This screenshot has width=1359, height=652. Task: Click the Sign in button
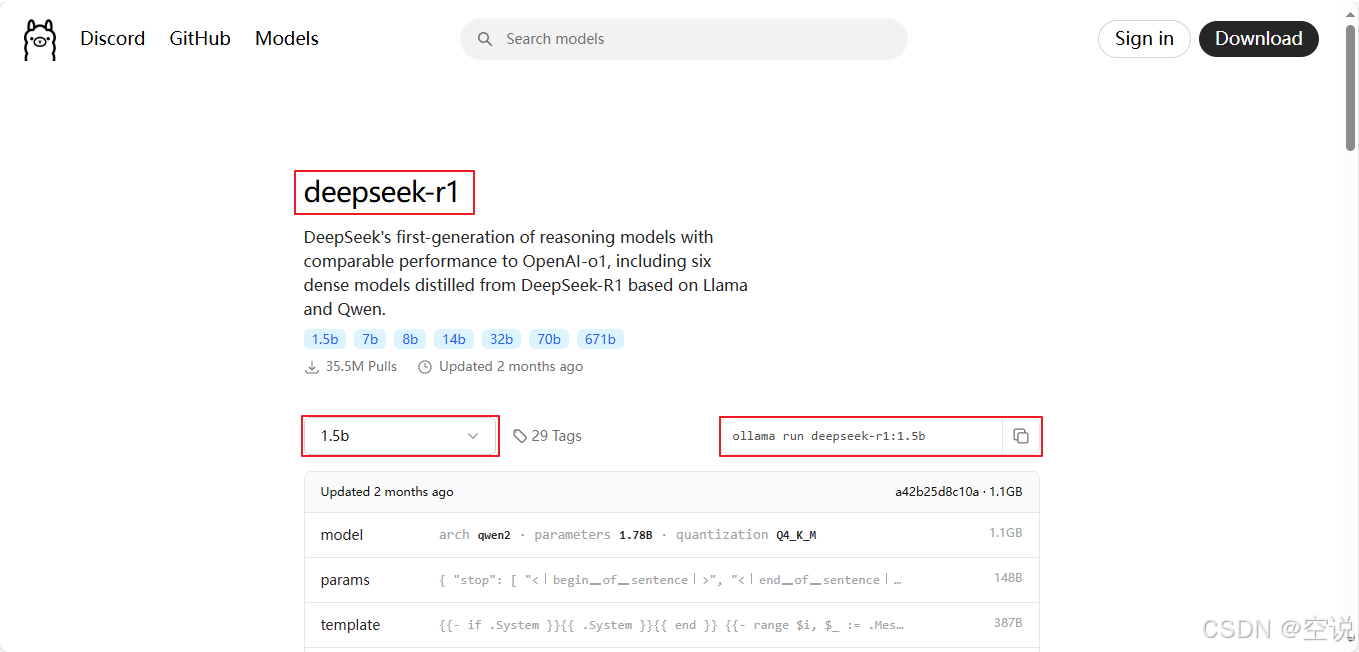[1144, 39]
